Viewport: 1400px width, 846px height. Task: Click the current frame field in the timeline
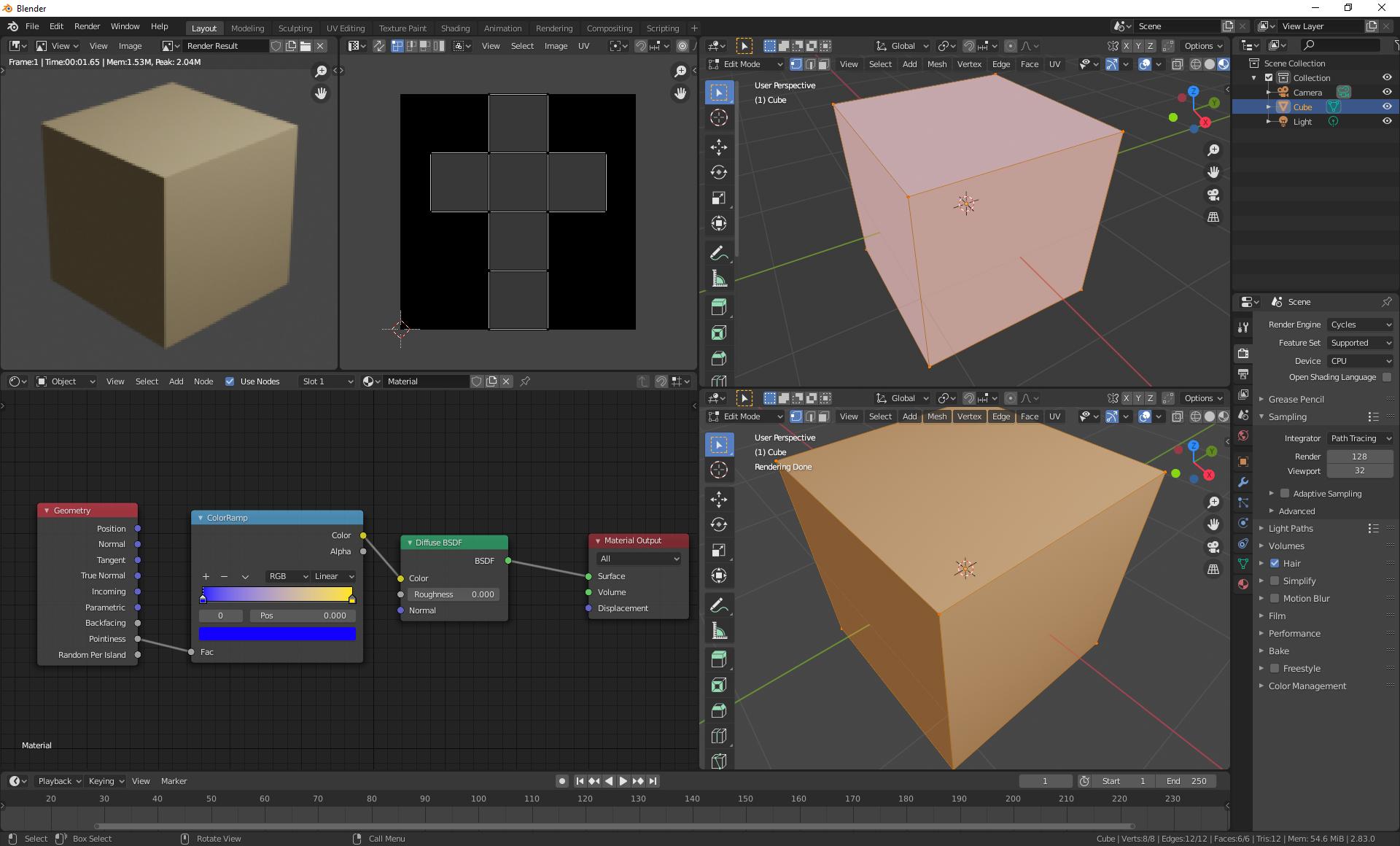click(1046, 781)
